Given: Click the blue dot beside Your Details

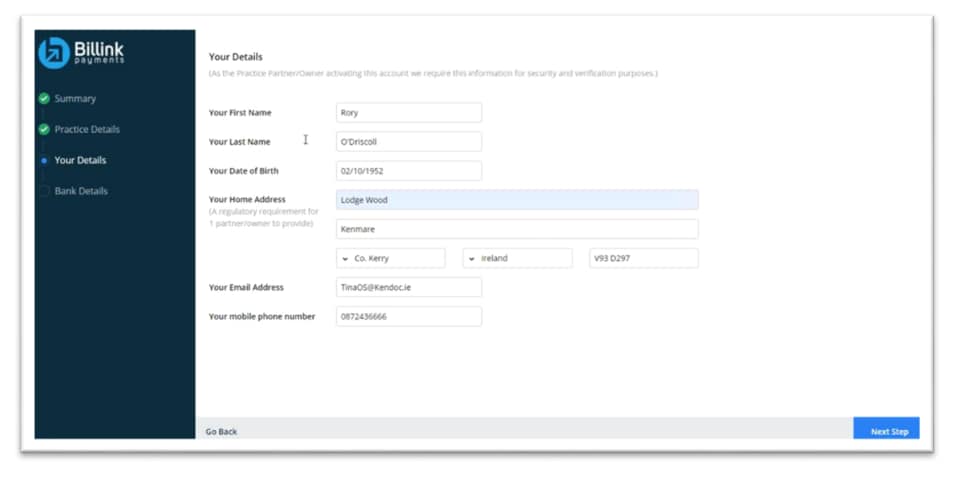Looking at the screenshot, I should click(x=44, y=161).
